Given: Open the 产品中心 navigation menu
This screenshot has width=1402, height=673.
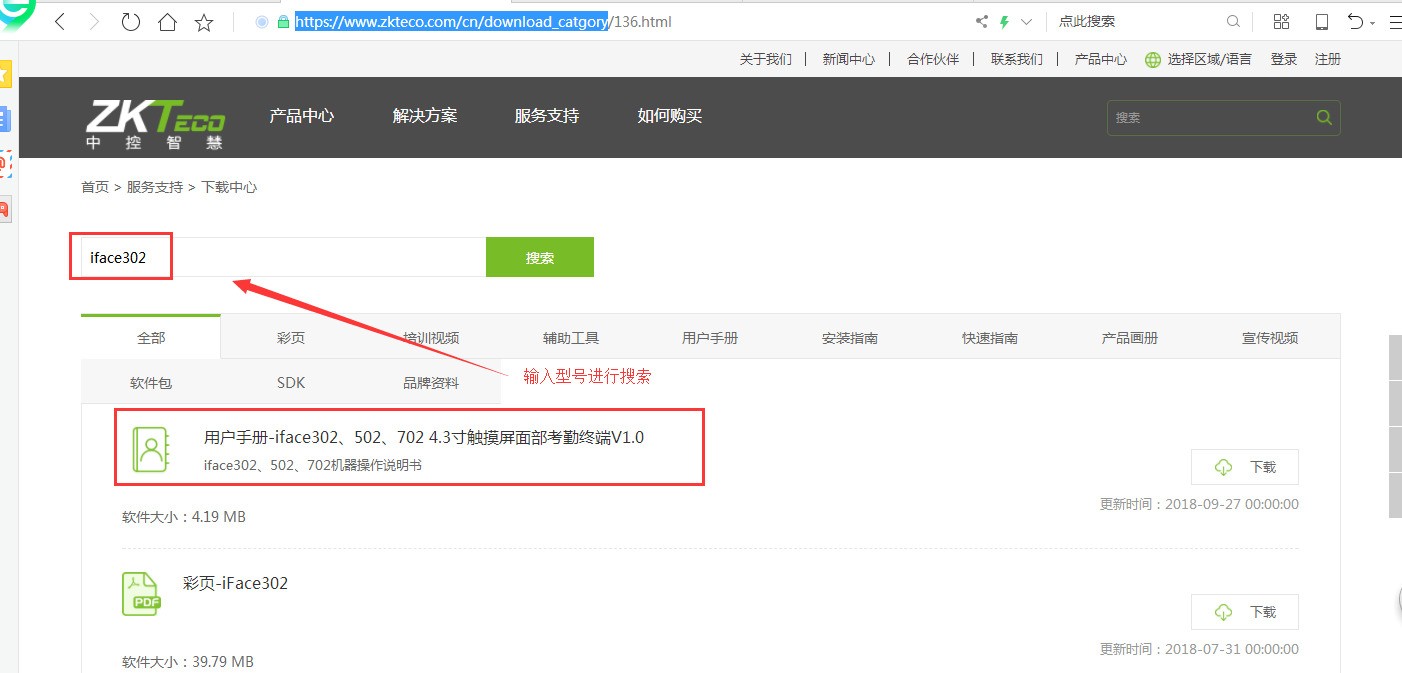Looking at the screenshot, I should (301, 116).
